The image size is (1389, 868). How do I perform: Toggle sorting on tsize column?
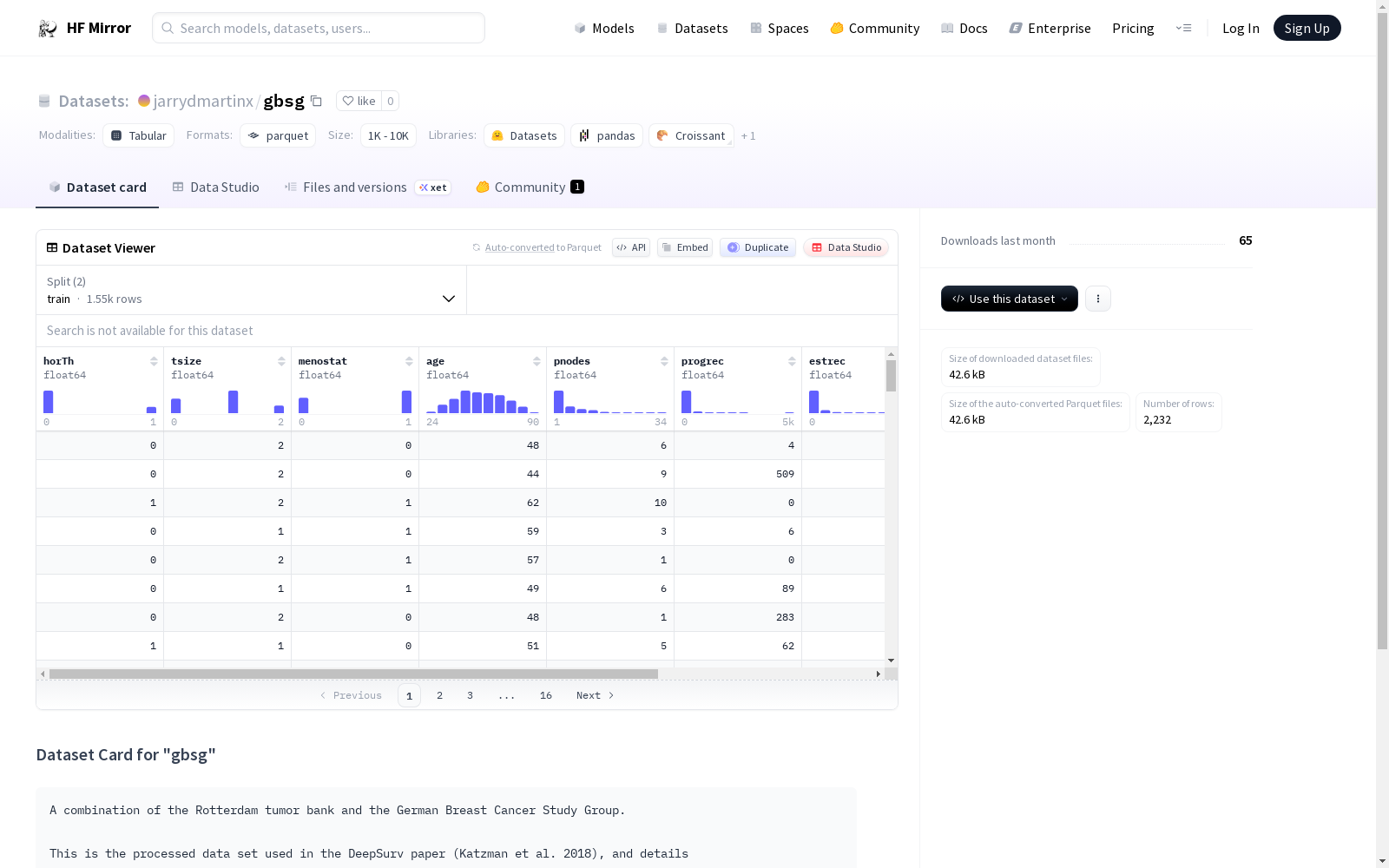coord(281,361)
